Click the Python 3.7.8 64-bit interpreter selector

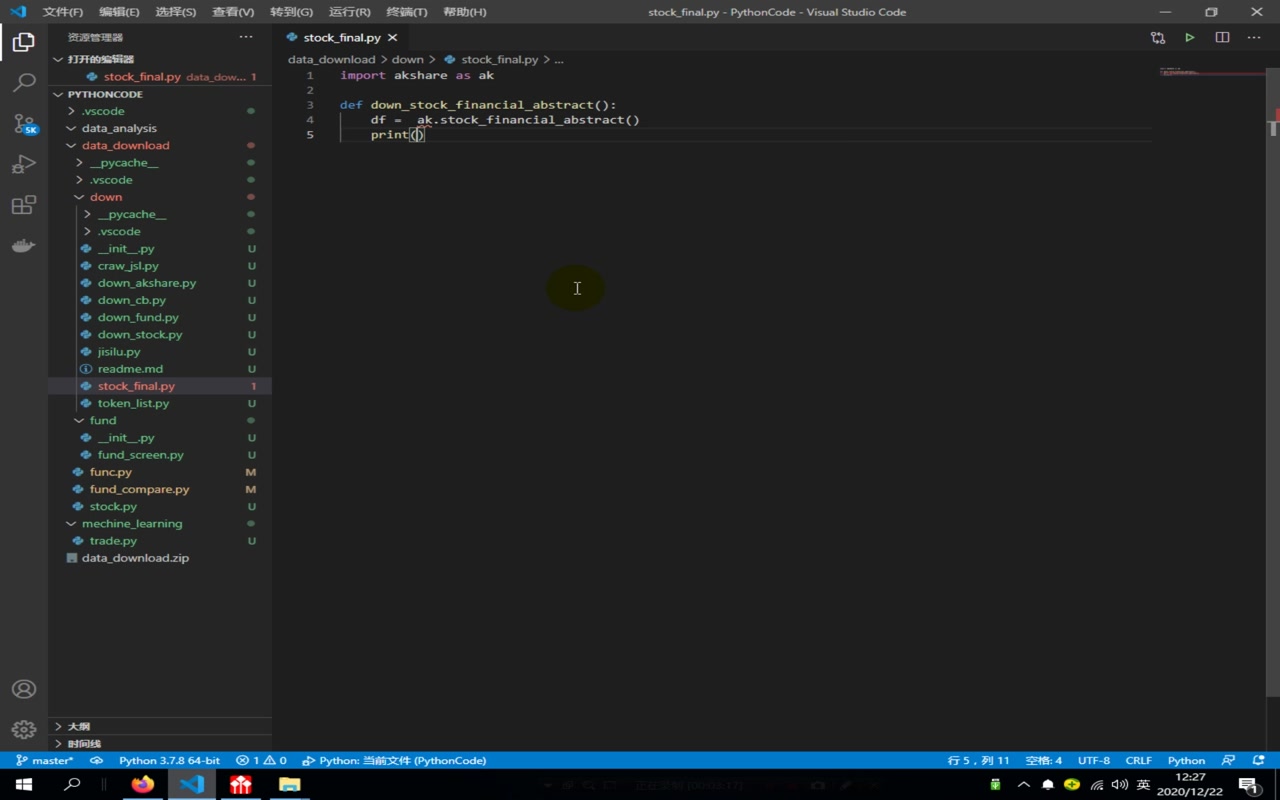[169, 760]
